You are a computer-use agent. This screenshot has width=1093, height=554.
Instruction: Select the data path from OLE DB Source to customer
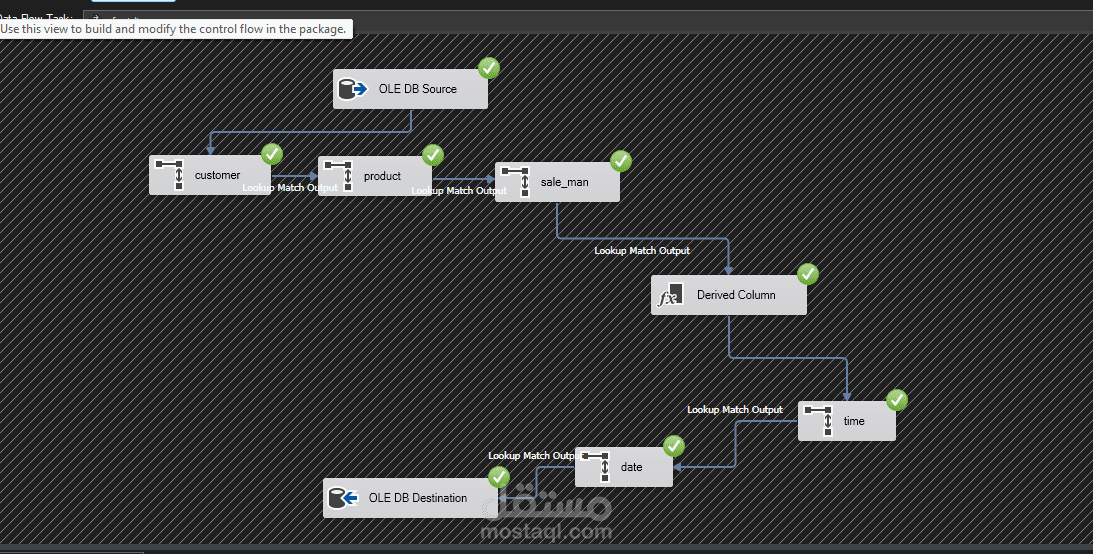tap(310, 132)
